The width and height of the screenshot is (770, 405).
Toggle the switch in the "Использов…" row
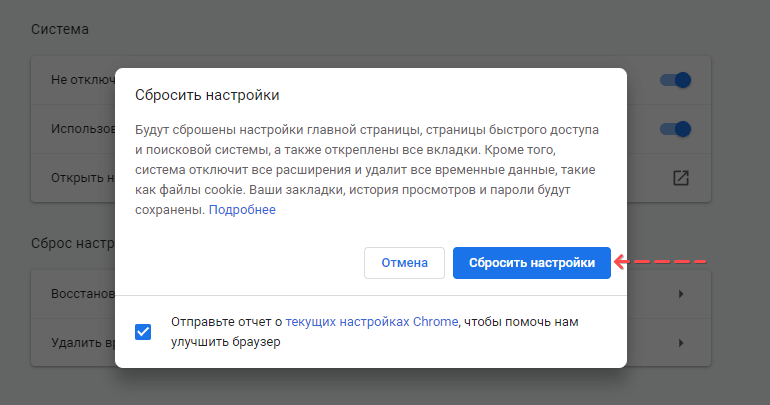pyautogui.click(x=676, y=129)
